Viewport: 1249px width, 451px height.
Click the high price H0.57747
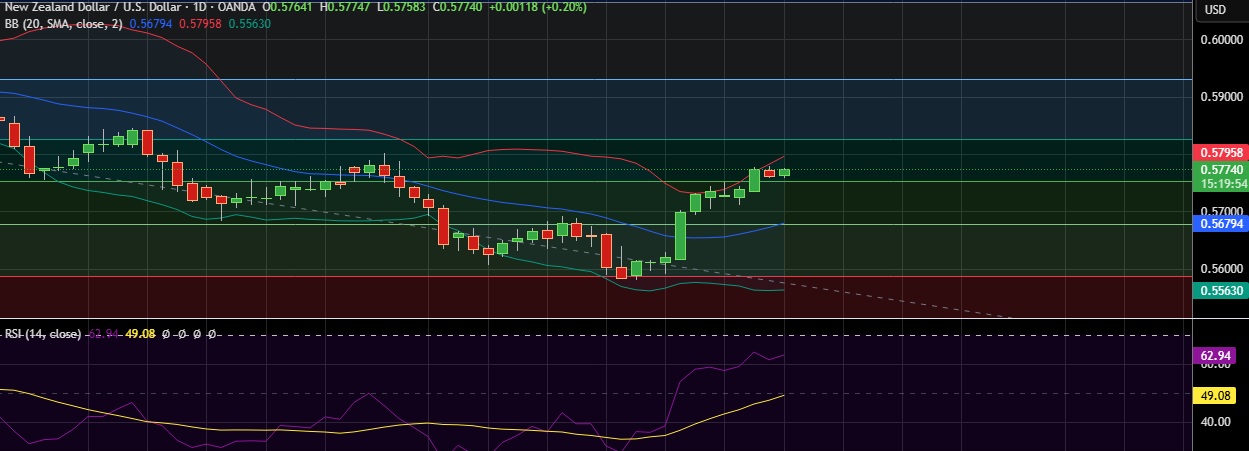pyautogui.click(x=345, y=7)
